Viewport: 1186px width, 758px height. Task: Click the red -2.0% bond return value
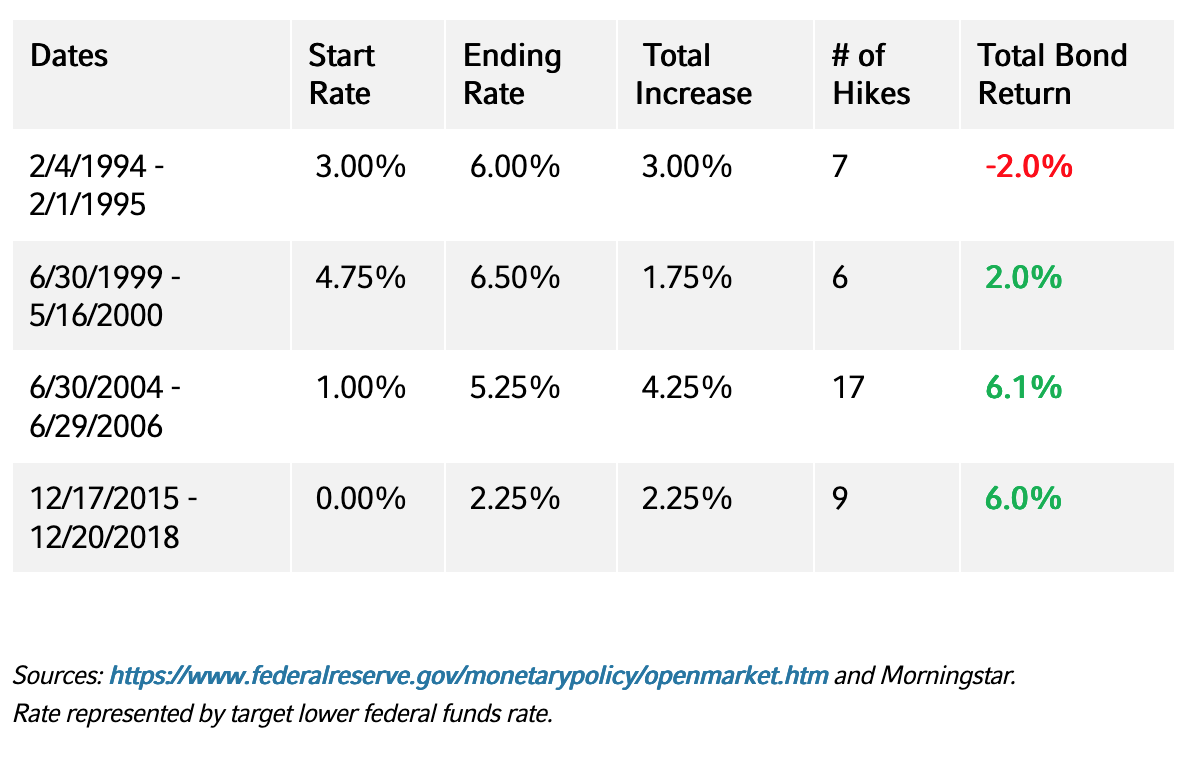point(1029,166)
